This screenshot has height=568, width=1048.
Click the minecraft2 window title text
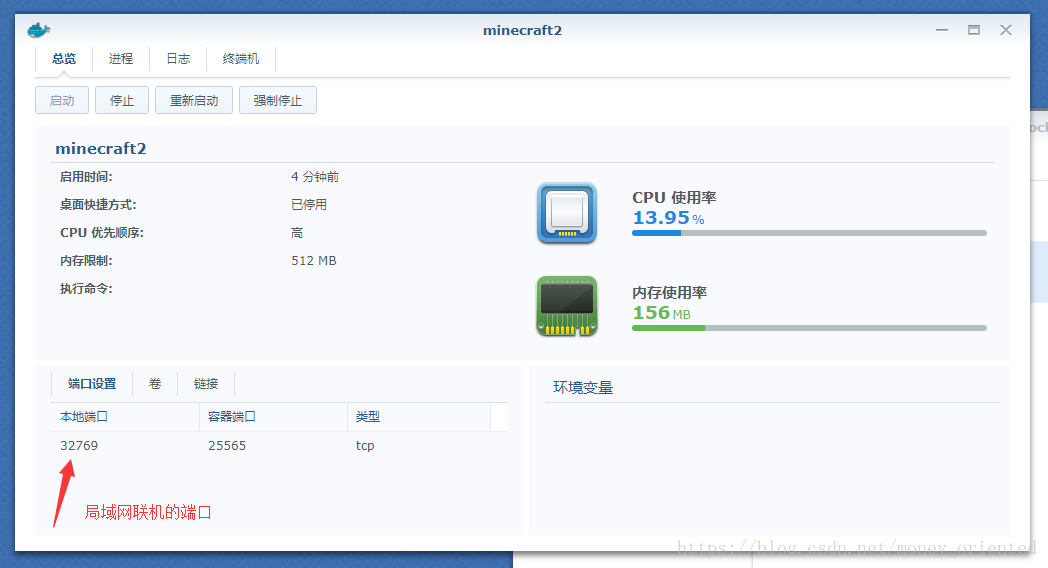523,30
